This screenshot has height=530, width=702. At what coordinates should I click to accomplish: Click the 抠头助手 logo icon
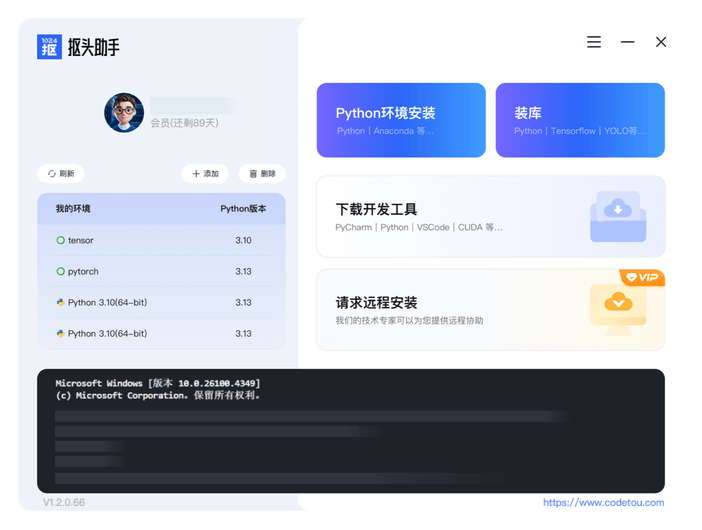click(x=49, y=47)
